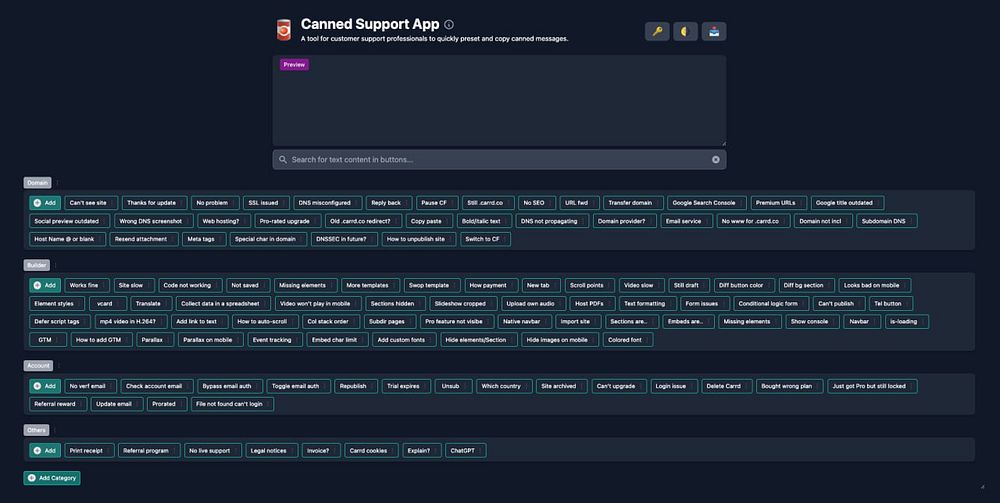Open the Builder category options menu
This screenshot has width=1000, height=503.
pos(55,265)
